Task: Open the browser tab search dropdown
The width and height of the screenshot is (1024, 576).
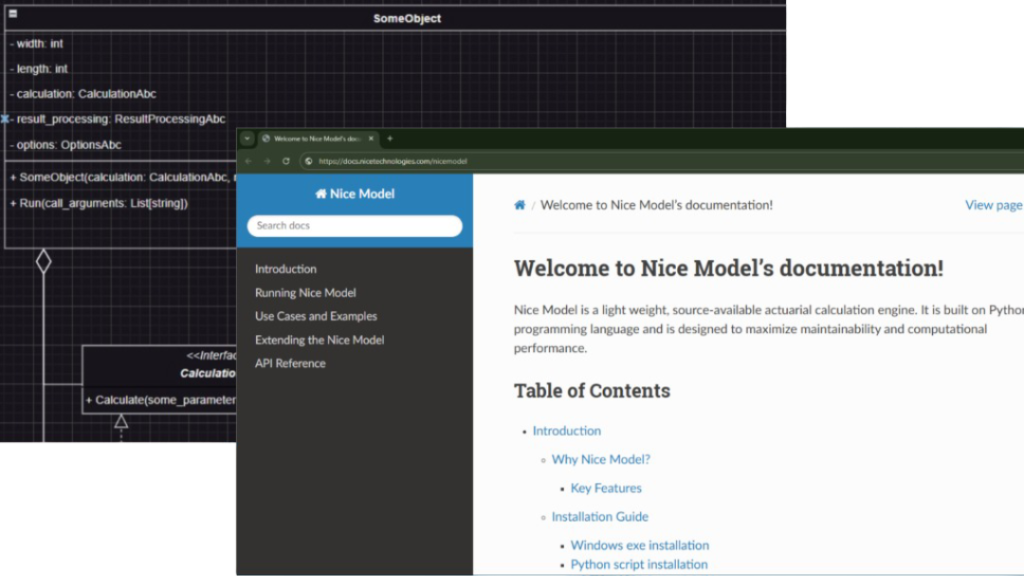Action: 248,138
